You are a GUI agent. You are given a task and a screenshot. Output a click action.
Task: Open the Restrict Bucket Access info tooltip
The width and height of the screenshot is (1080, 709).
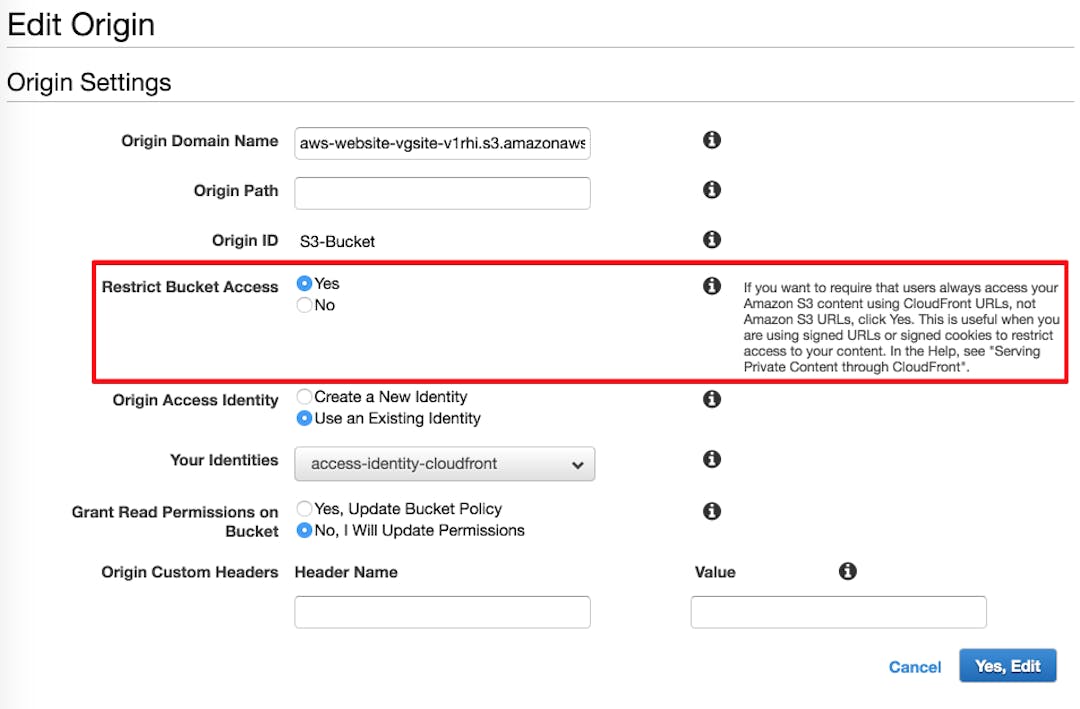pos(712,285)
